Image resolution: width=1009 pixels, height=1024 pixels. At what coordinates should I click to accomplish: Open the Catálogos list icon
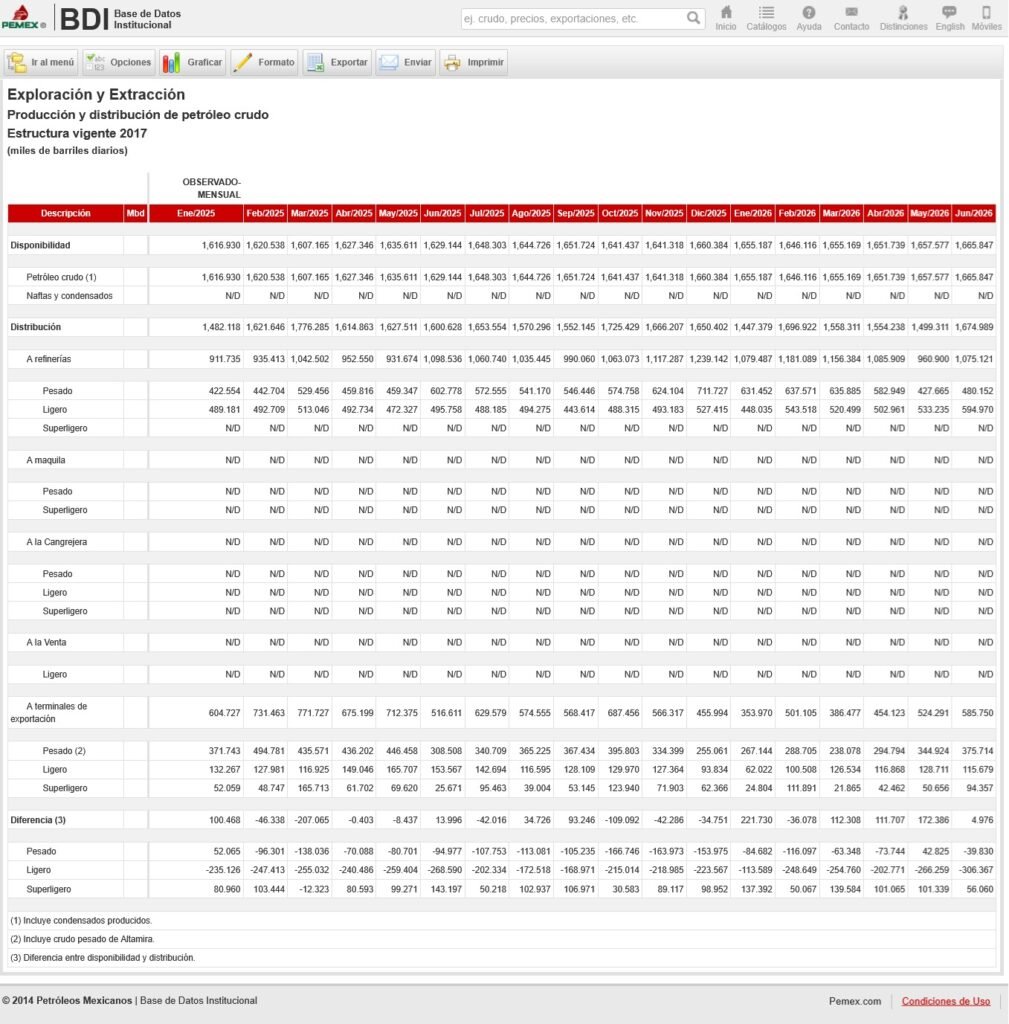click(x=766, y=18)
